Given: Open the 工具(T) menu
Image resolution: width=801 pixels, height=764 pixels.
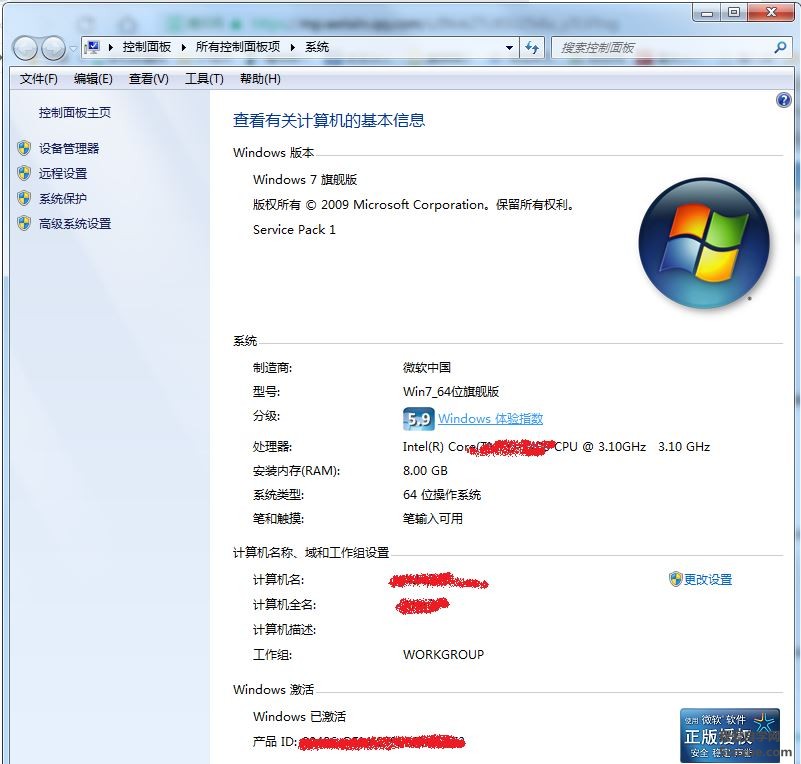Looking at the screenshot, I should [x=204, y=79].
